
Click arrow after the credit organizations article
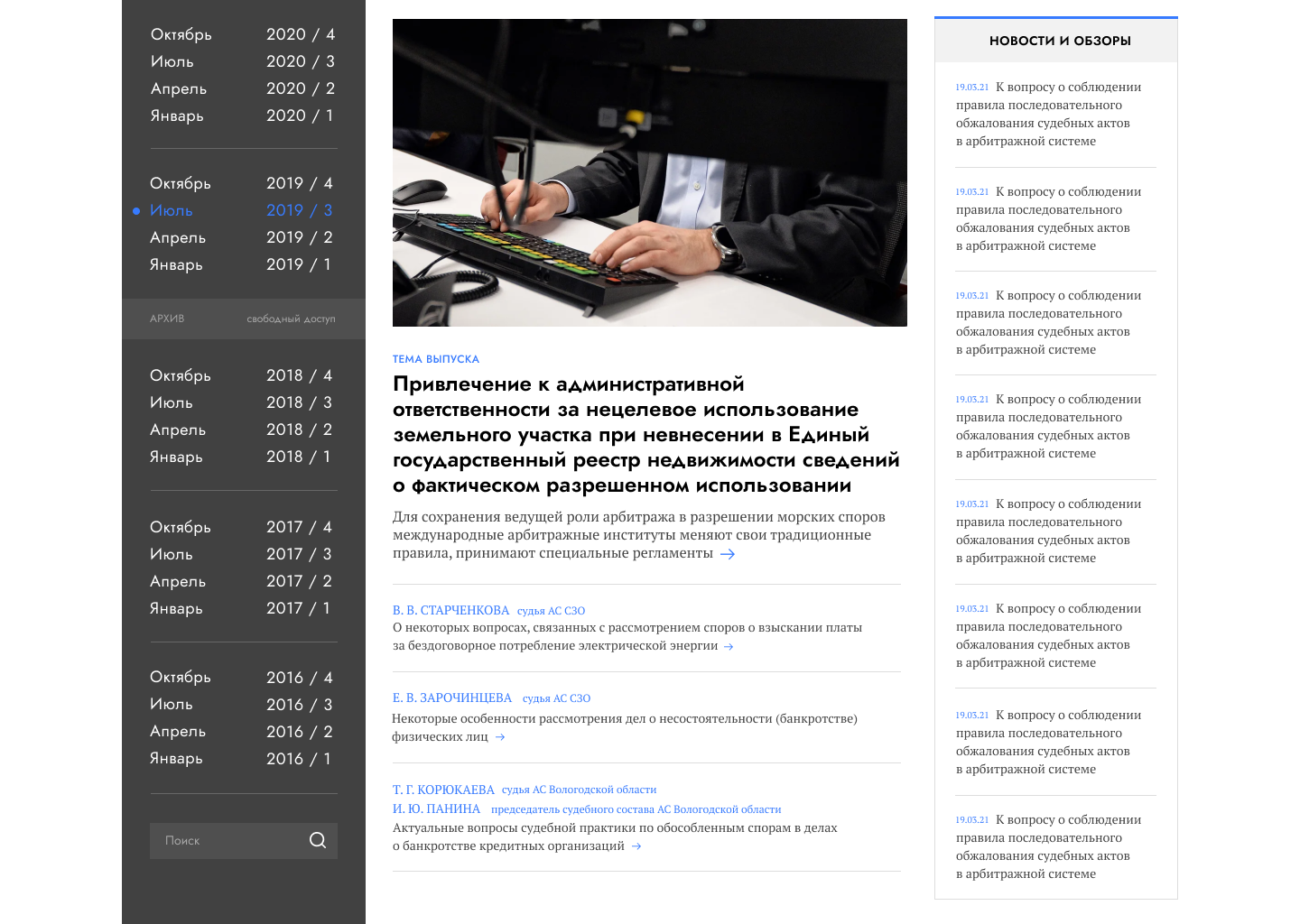coord(636,846)
